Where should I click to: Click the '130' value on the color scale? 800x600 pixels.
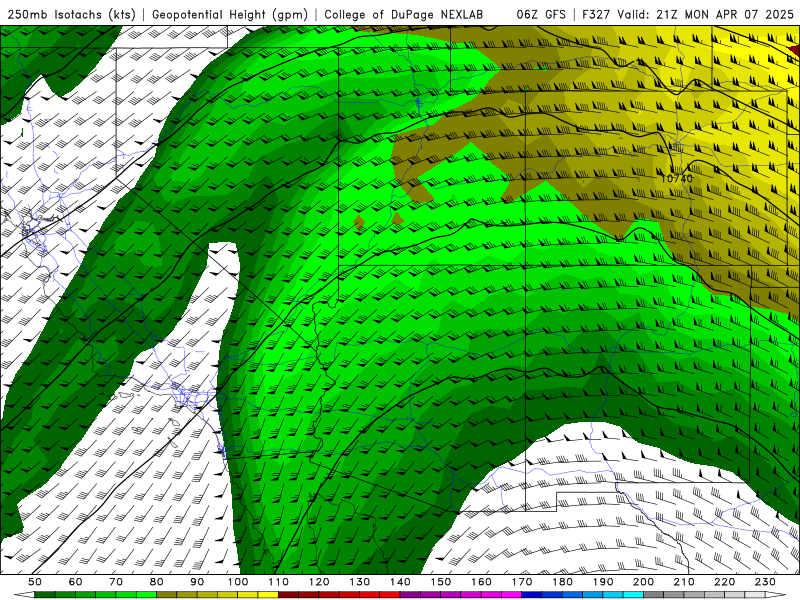click(x=360, y=582)
